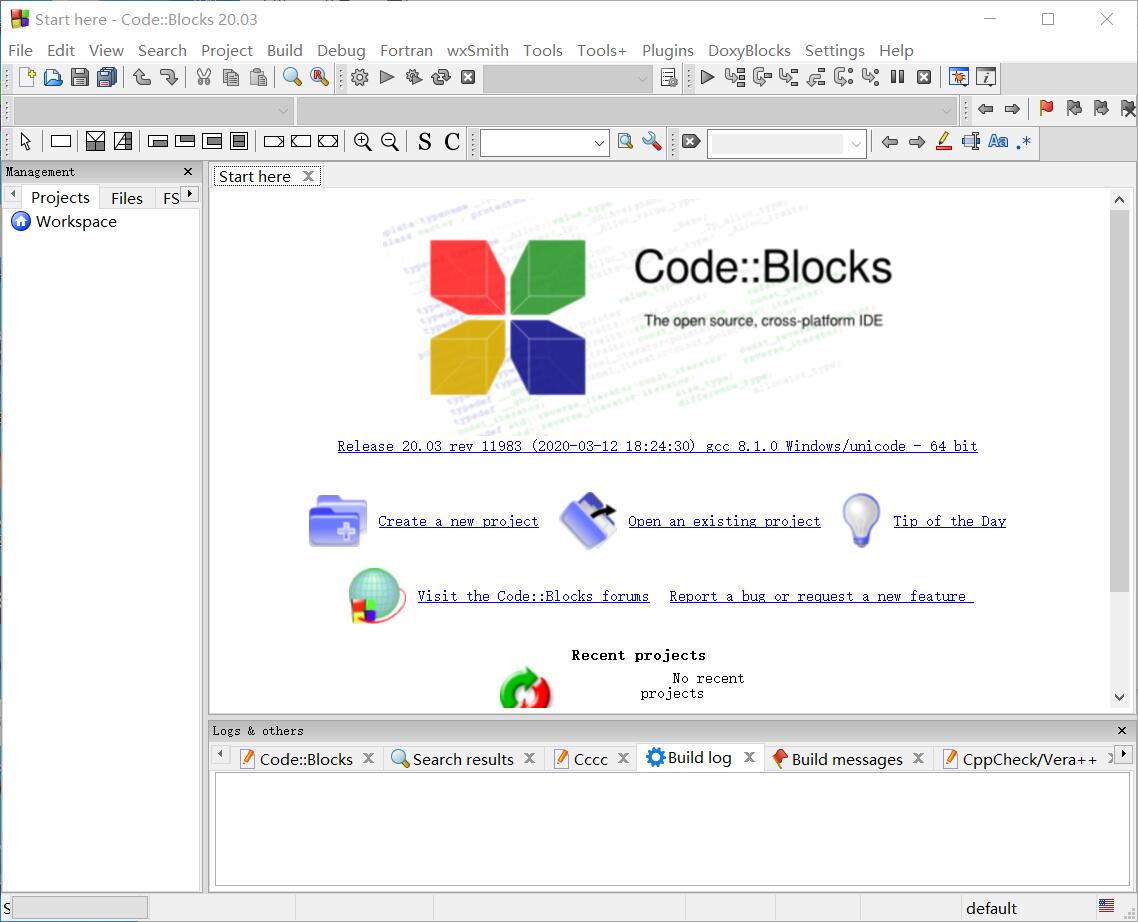Click the Open an existing project link

[x=724, y=521]
